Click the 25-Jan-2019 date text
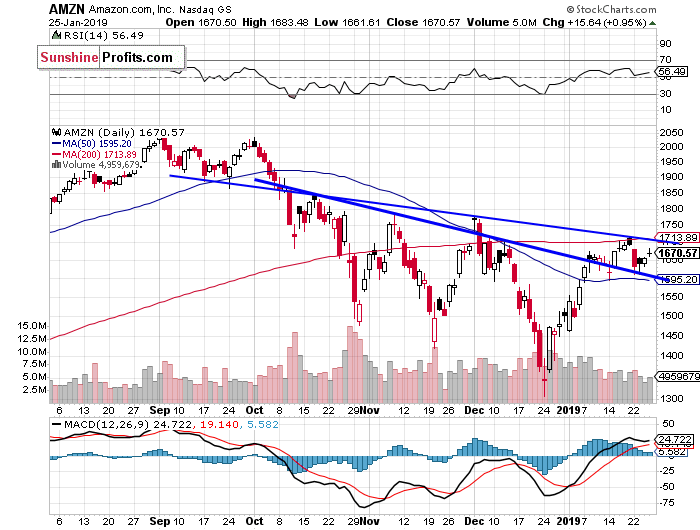Image resolution: width=700 pixels, height=530 pixels. click(78, 22)
